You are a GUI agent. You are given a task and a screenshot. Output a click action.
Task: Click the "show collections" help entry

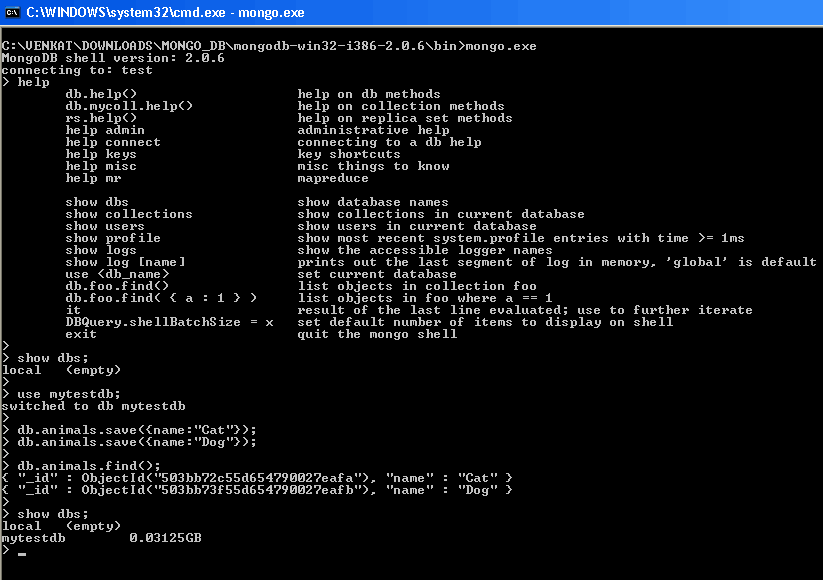click(129, 214)
